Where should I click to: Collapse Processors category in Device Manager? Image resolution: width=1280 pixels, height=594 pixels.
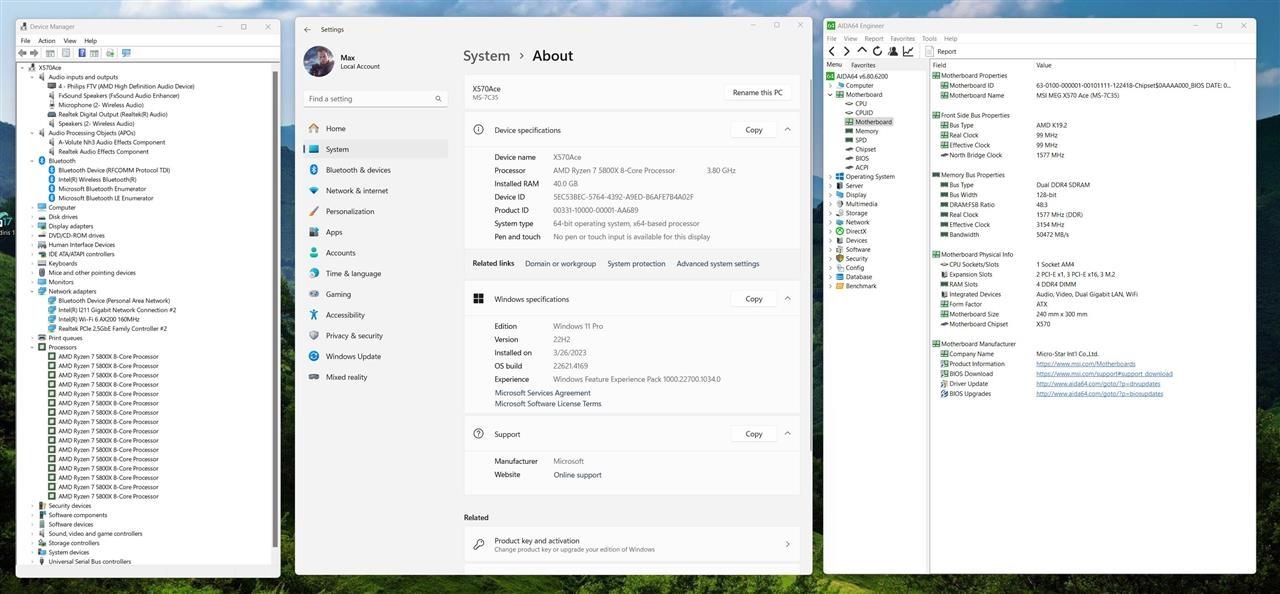[32, 347]
